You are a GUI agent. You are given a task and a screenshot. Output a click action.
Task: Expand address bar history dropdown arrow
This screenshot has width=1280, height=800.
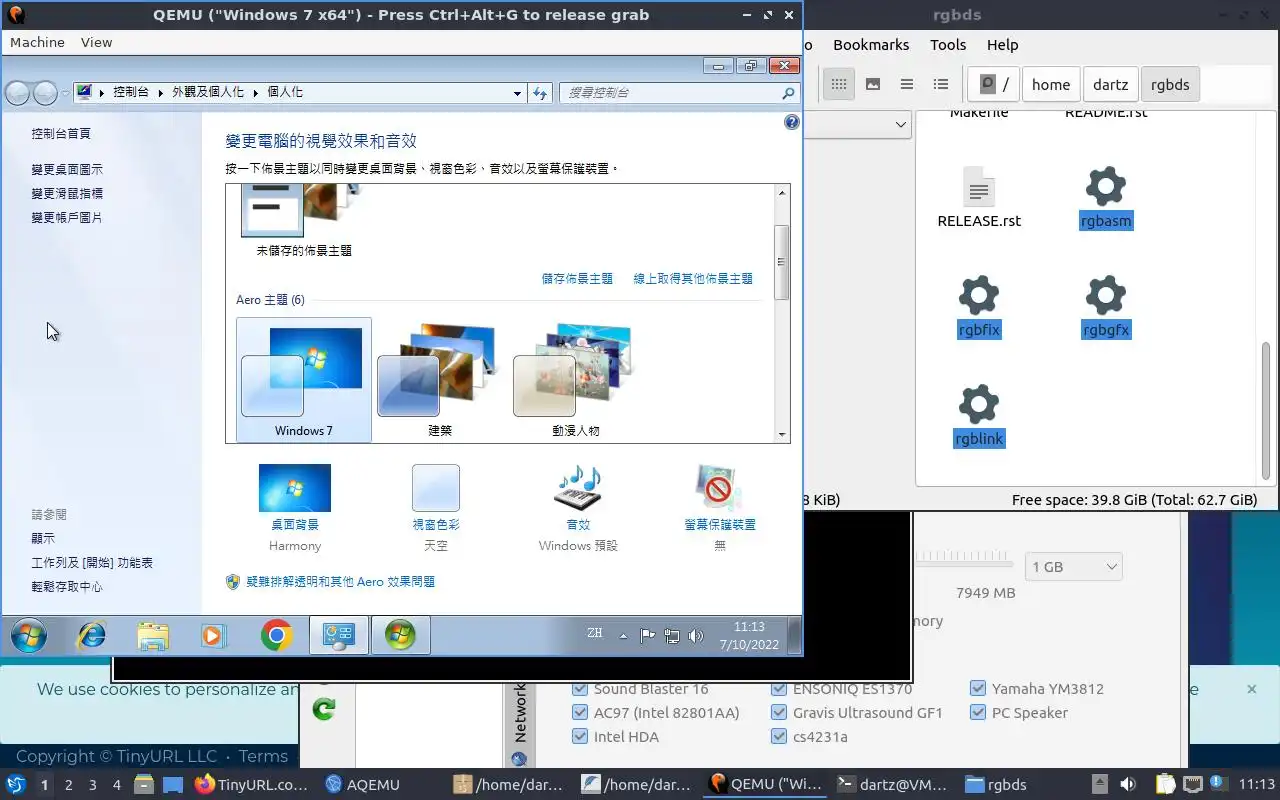tap(517, 93)
